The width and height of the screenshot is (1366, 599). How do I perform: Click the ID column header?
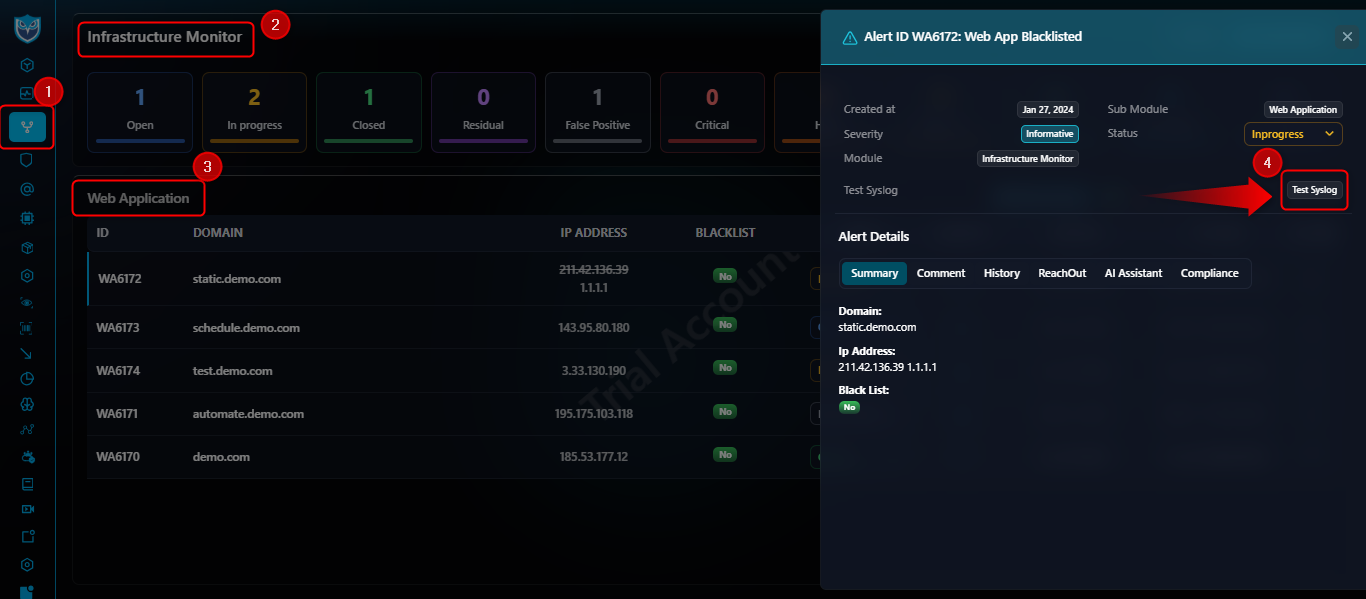coord(103,233)
